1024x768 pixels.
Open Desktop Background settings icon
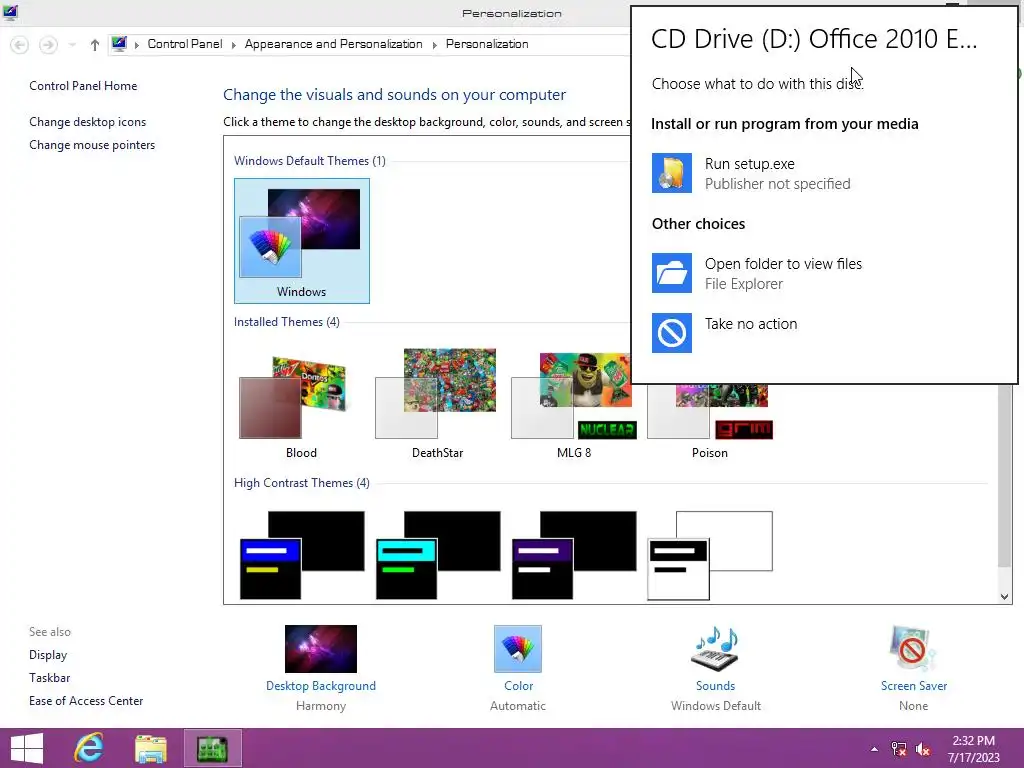click(321, 648)
